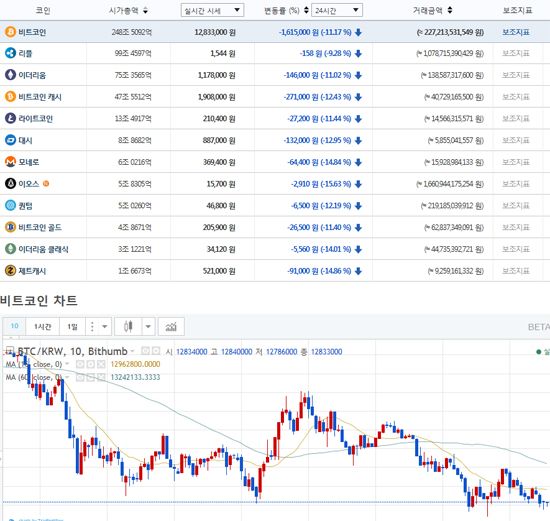Click the down arrow icon in 비트코인 row
The width and height of the screenshot is (550, 521).
click(x=358, y=32)
